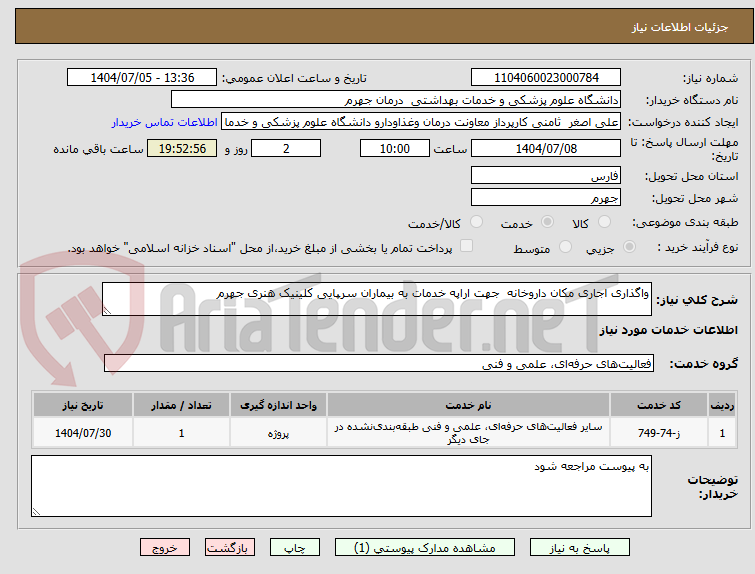
Task: Select the خدمت radio button
Action: click(547, 222)
